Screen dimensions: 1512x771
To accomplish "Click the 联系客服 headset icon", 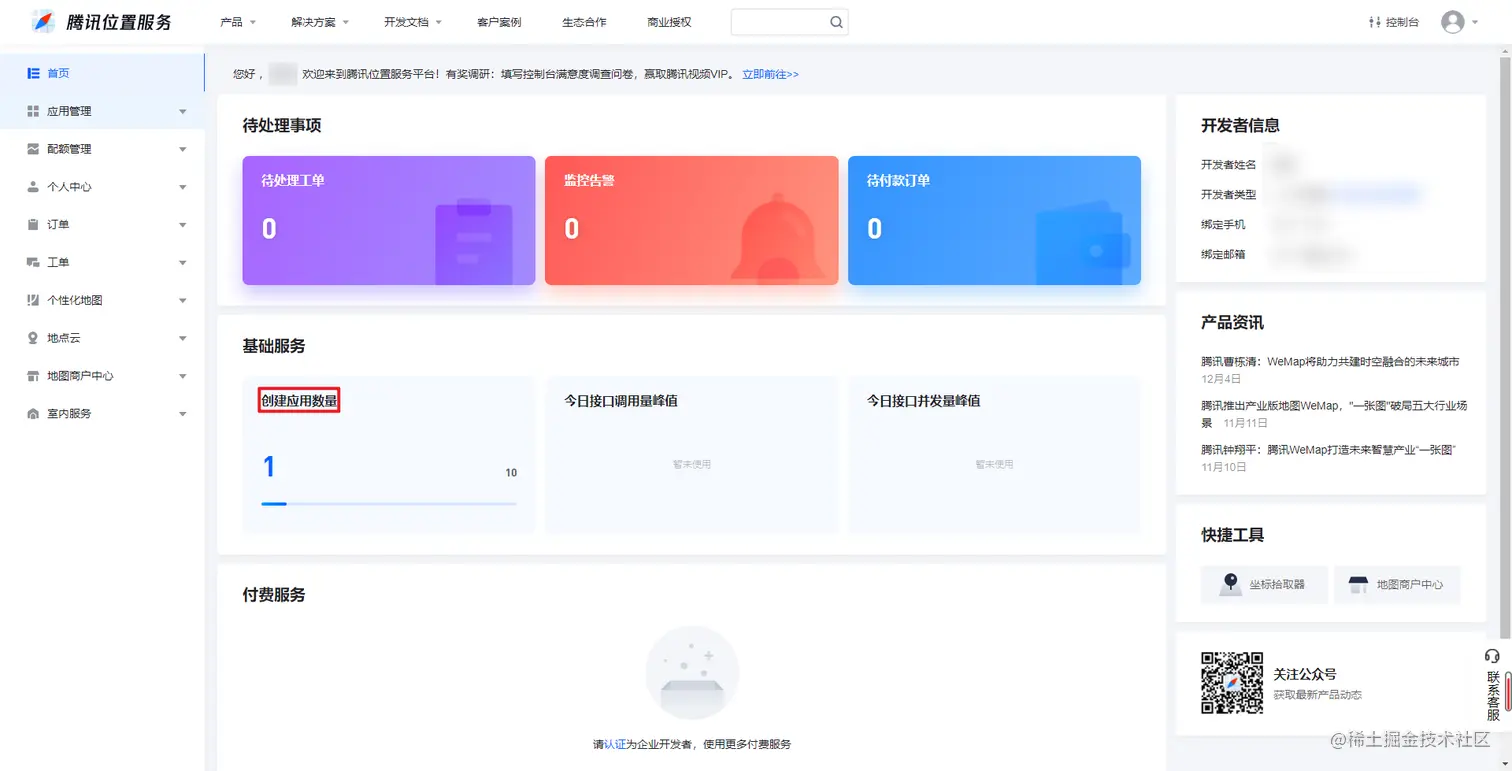I will 1490,655.
